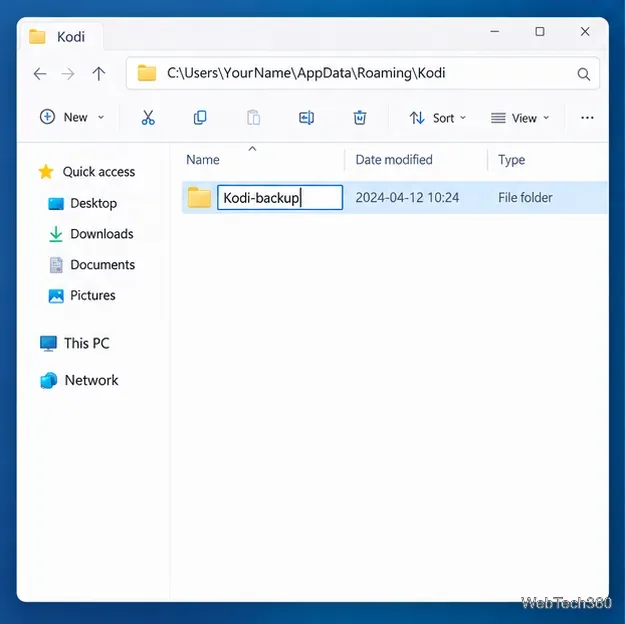This screenshot has height=624, width=625.
Task: Sort by Date modified column header
Action: click(x=394, y=160)
